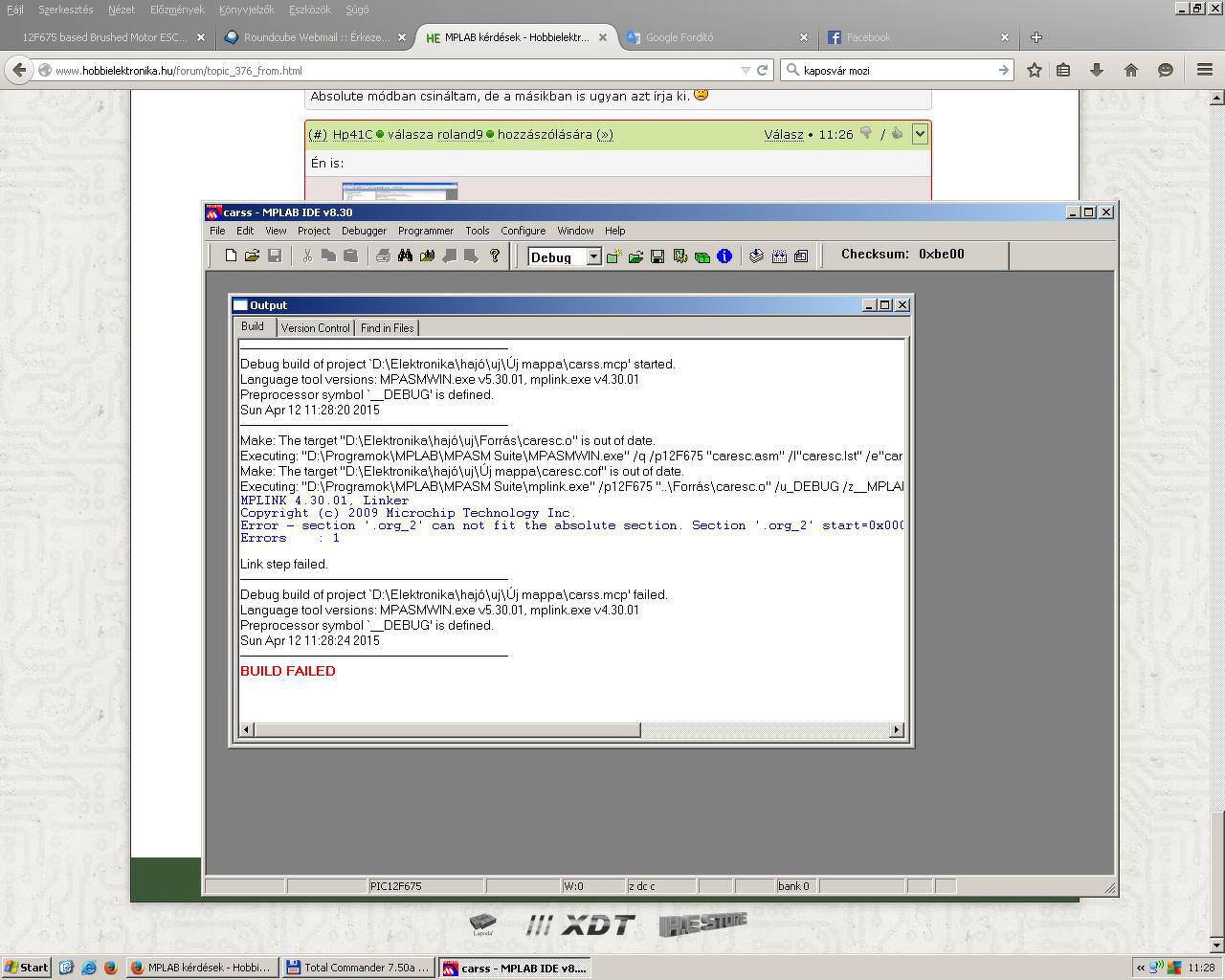Viewport: 1225px width, 980px height.
Task: Click the Find binoculars icon in MPLAB
Action: pyautogui.click(x=405, y=256)
